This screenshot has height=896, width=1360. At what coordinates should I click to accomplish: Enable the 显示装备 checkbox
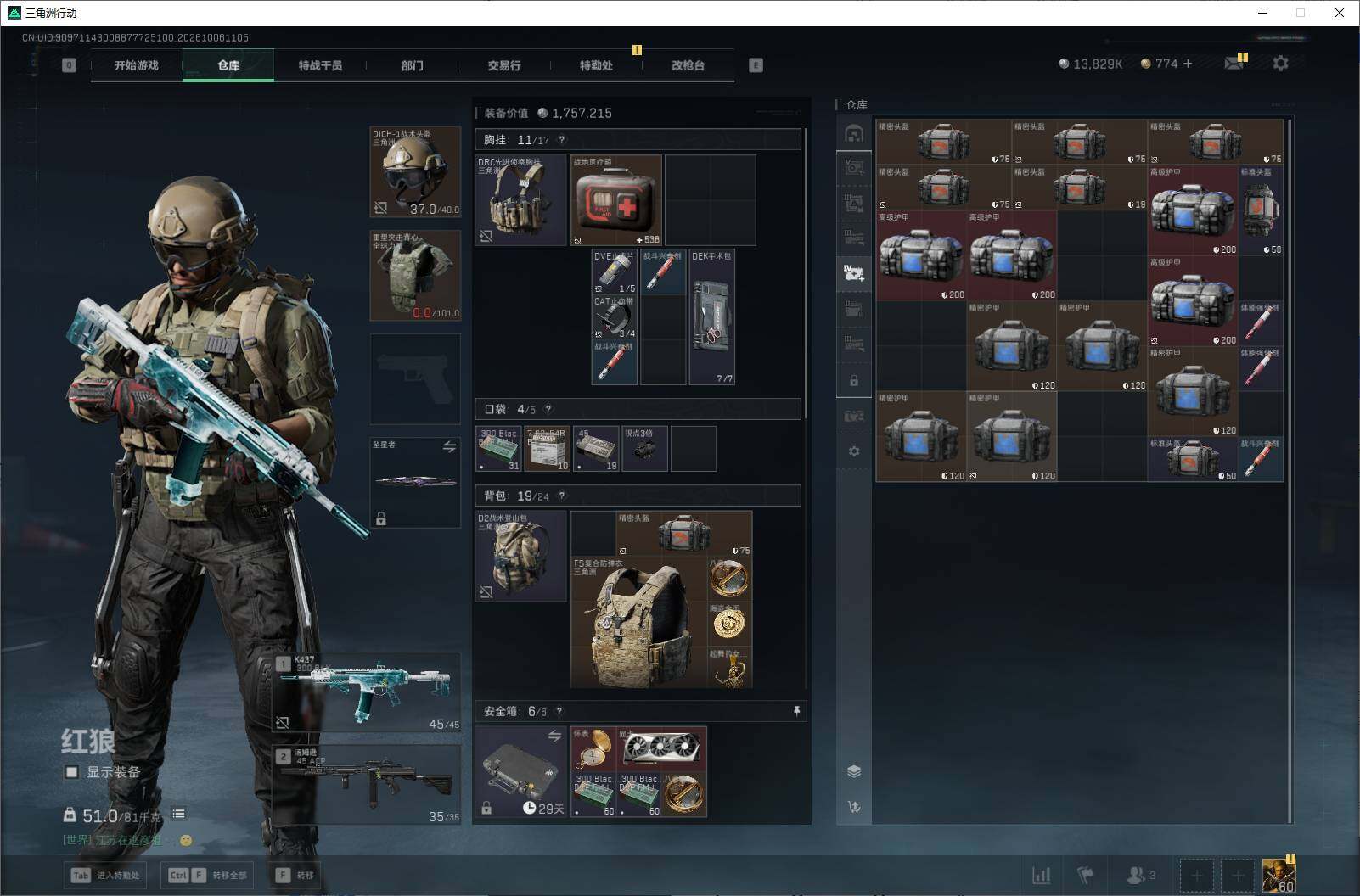click(72, 772)
